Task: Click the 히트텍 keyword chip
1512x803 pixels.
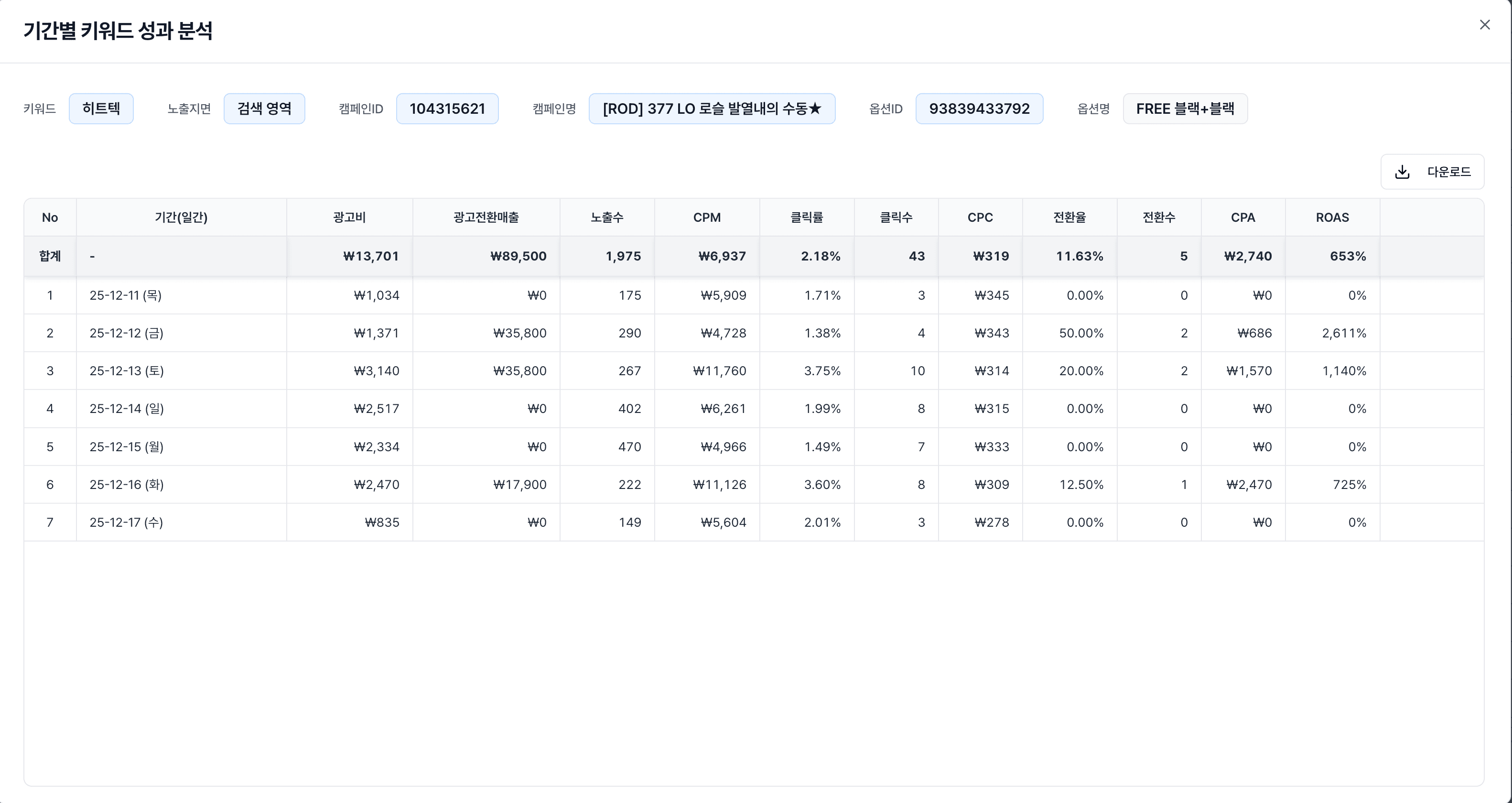Action: pyautogui.click(x=101, y=109)
